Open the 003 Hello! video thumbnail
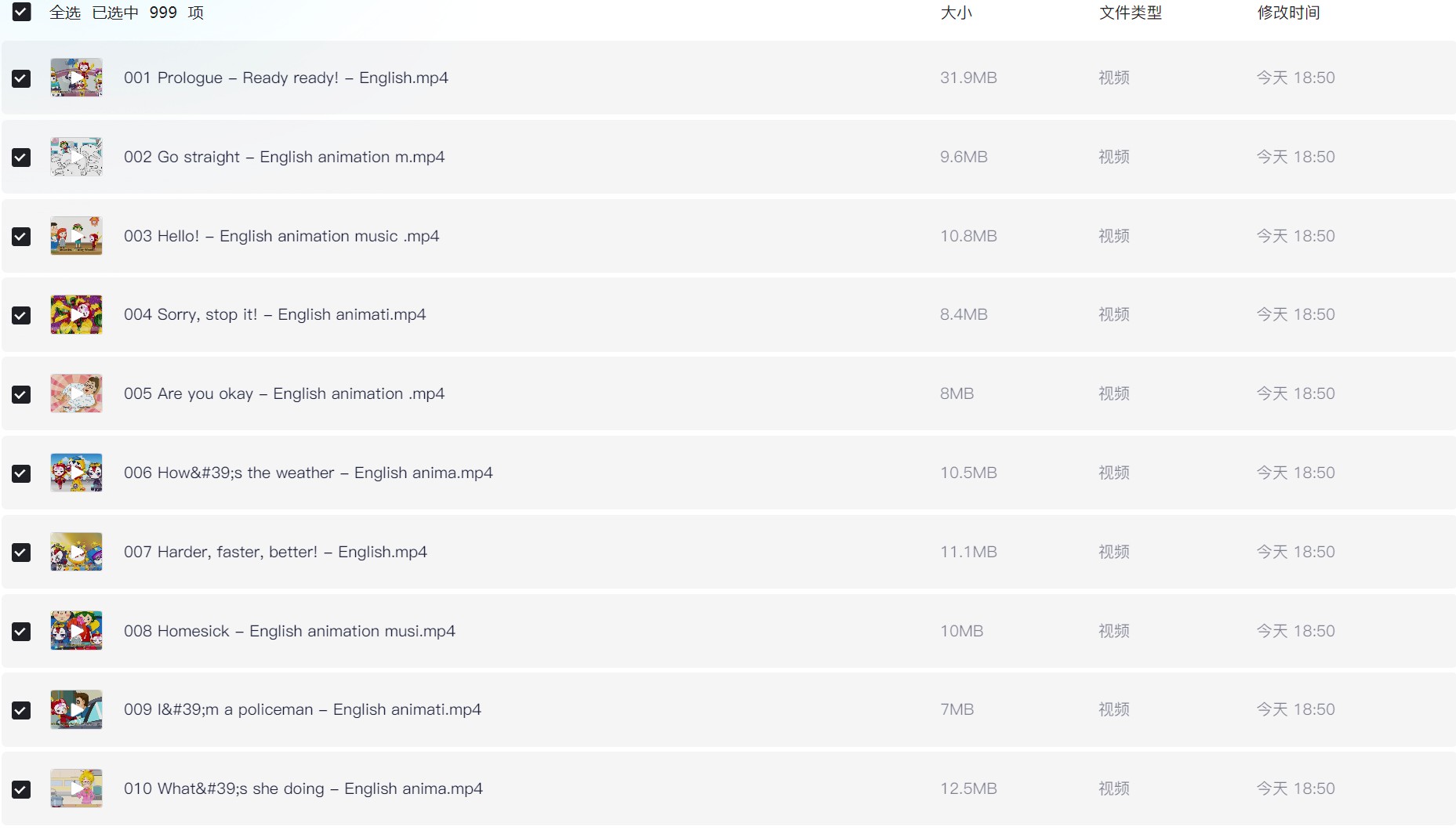This screenshot has width=1456, height=830. pyautogui.click(x=76, y=236)
